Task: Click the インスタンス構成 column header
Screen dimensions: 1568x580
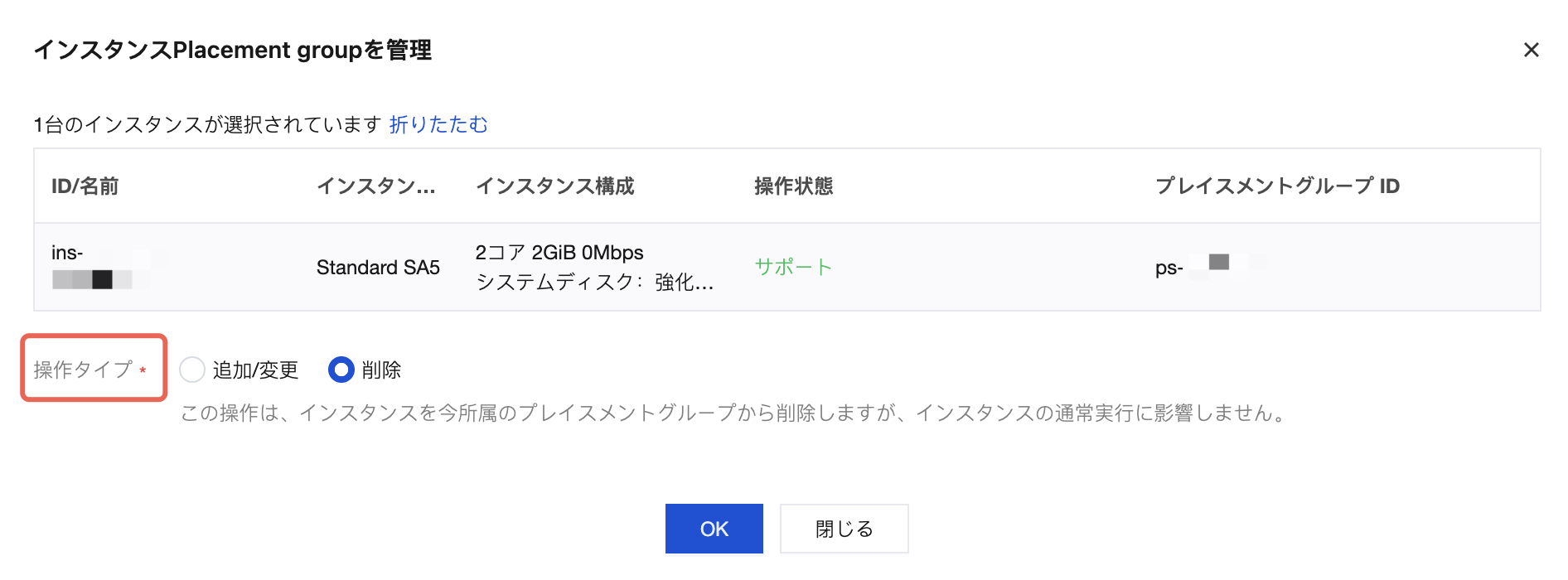Action: click(x=554, y=186)
